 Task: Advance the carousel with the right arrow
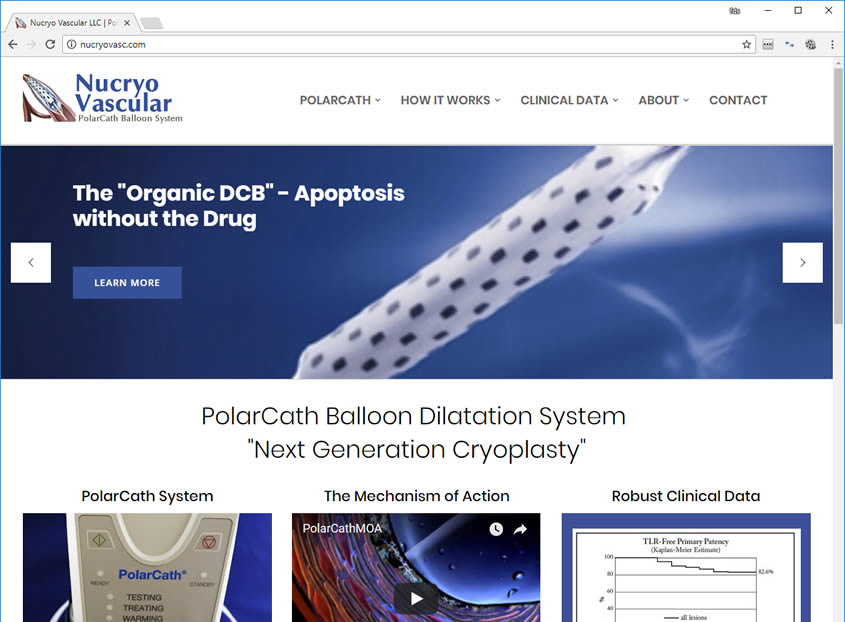803,262
